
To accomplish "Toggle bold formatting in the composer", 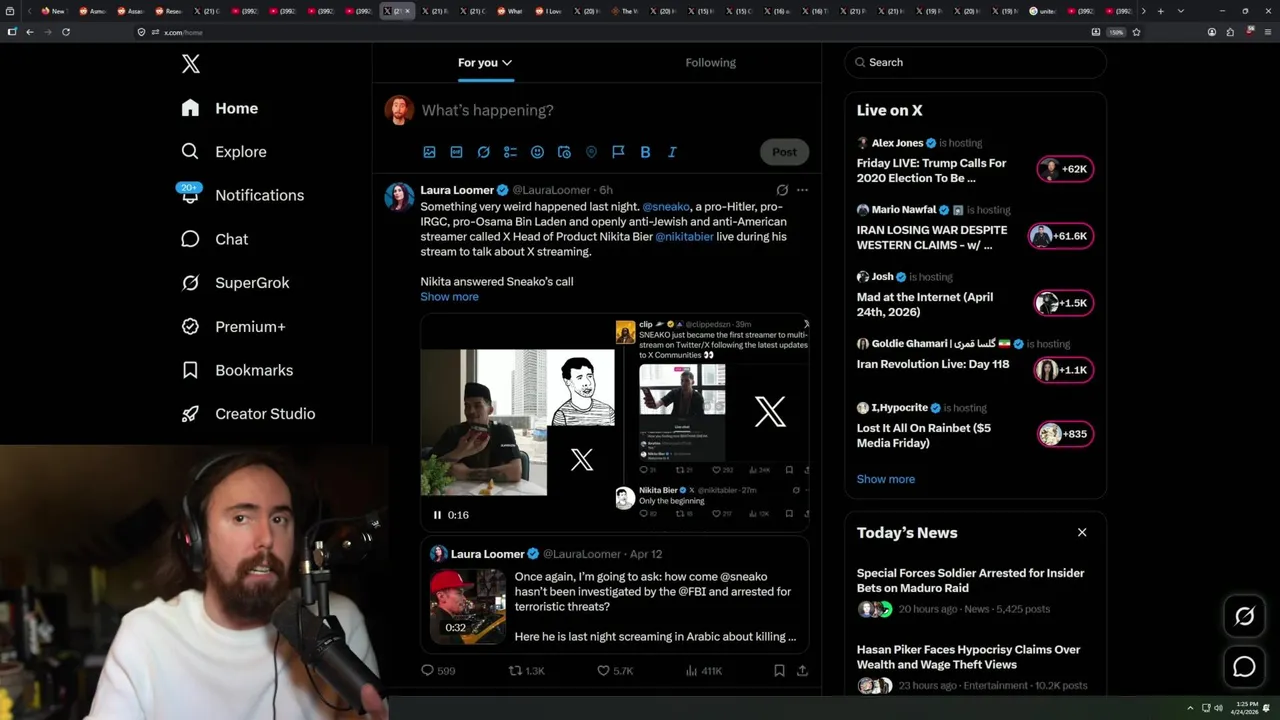I will point(645,152).
